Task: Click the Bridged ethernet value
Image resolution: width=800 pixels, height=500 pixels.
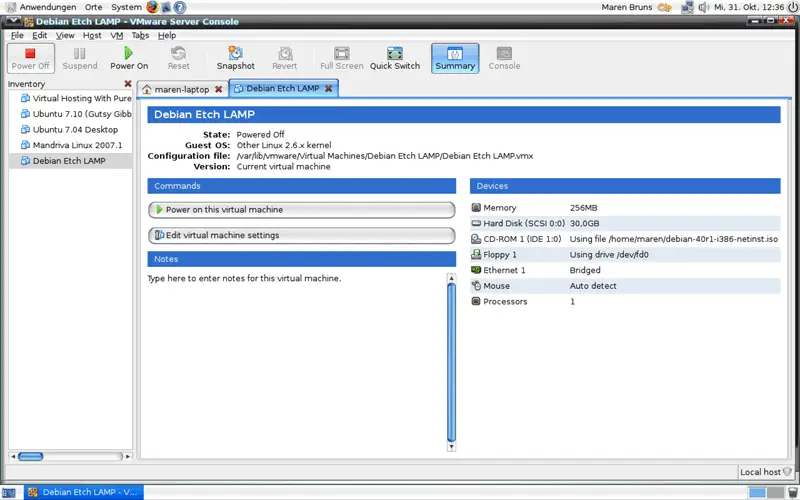Action: 585,270
